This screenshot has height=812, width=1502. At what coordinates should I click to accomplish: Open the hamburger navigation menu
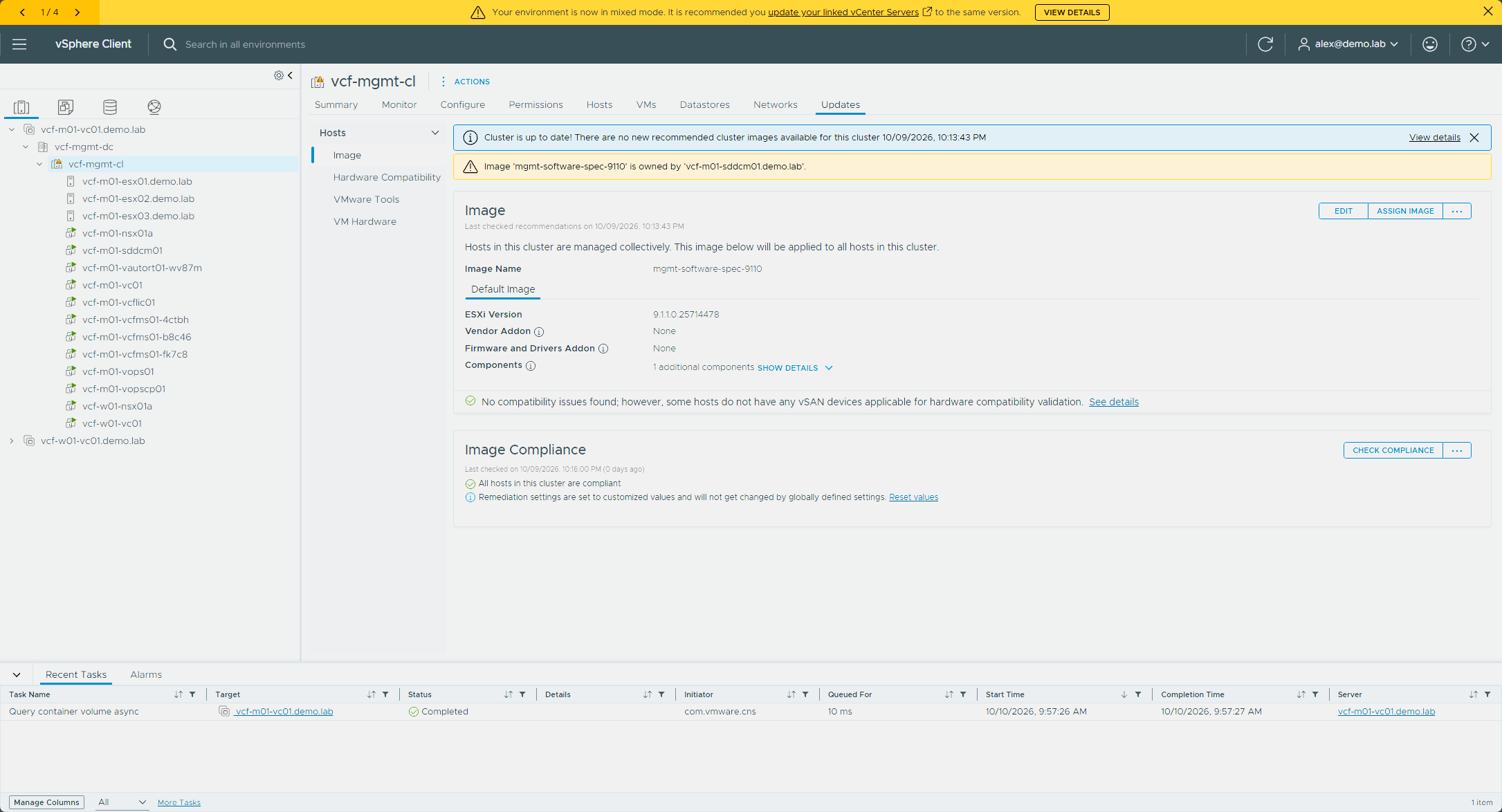point(19,44)
